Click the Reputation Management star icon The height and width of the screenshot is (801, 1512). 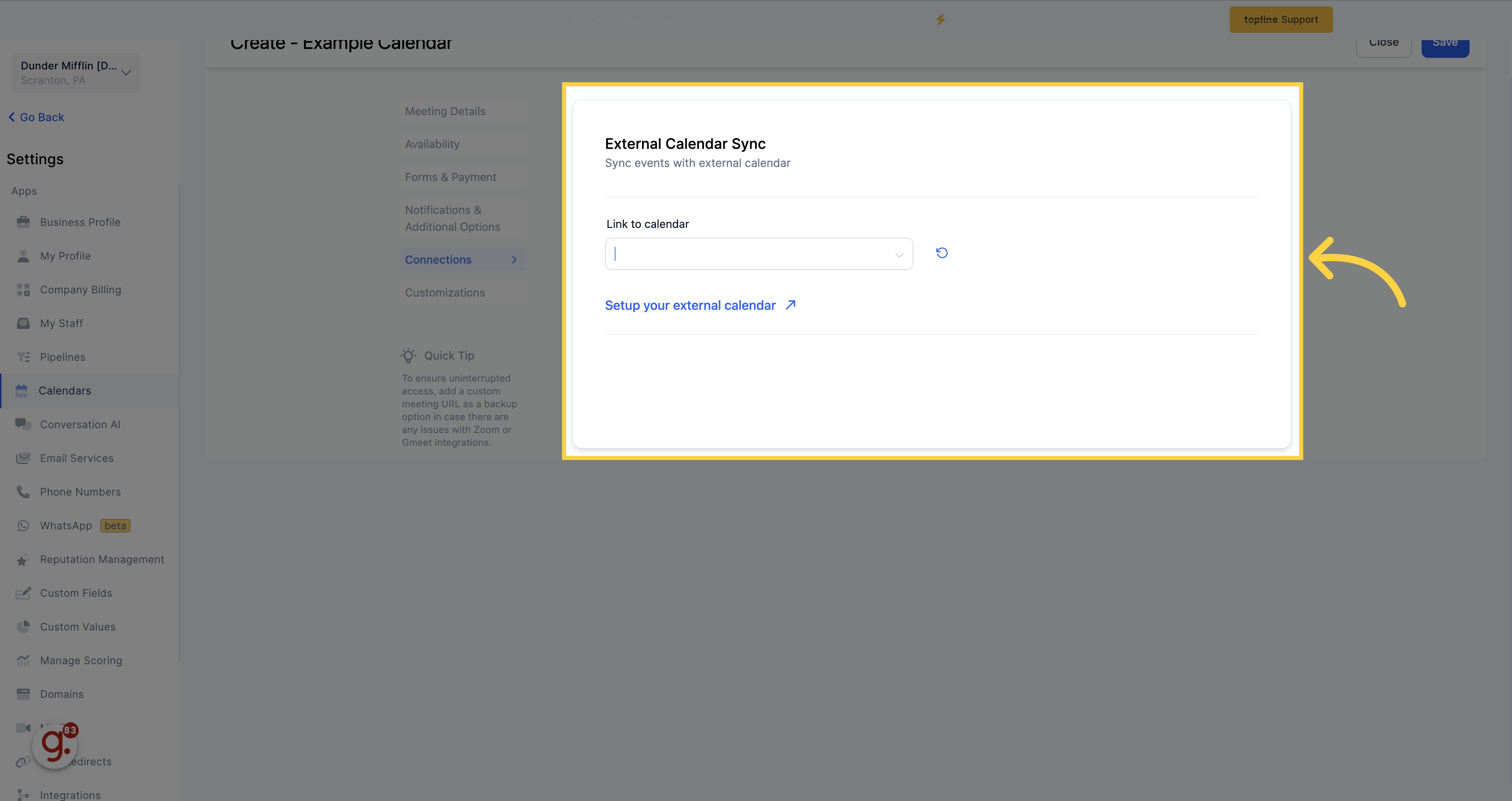click(x=23, y=560)
